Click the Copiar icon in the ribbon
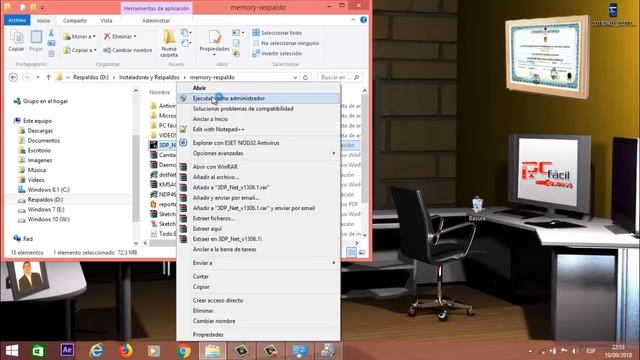Image resolution: width=640 pixels, height=360 pixels. [16, 41]
